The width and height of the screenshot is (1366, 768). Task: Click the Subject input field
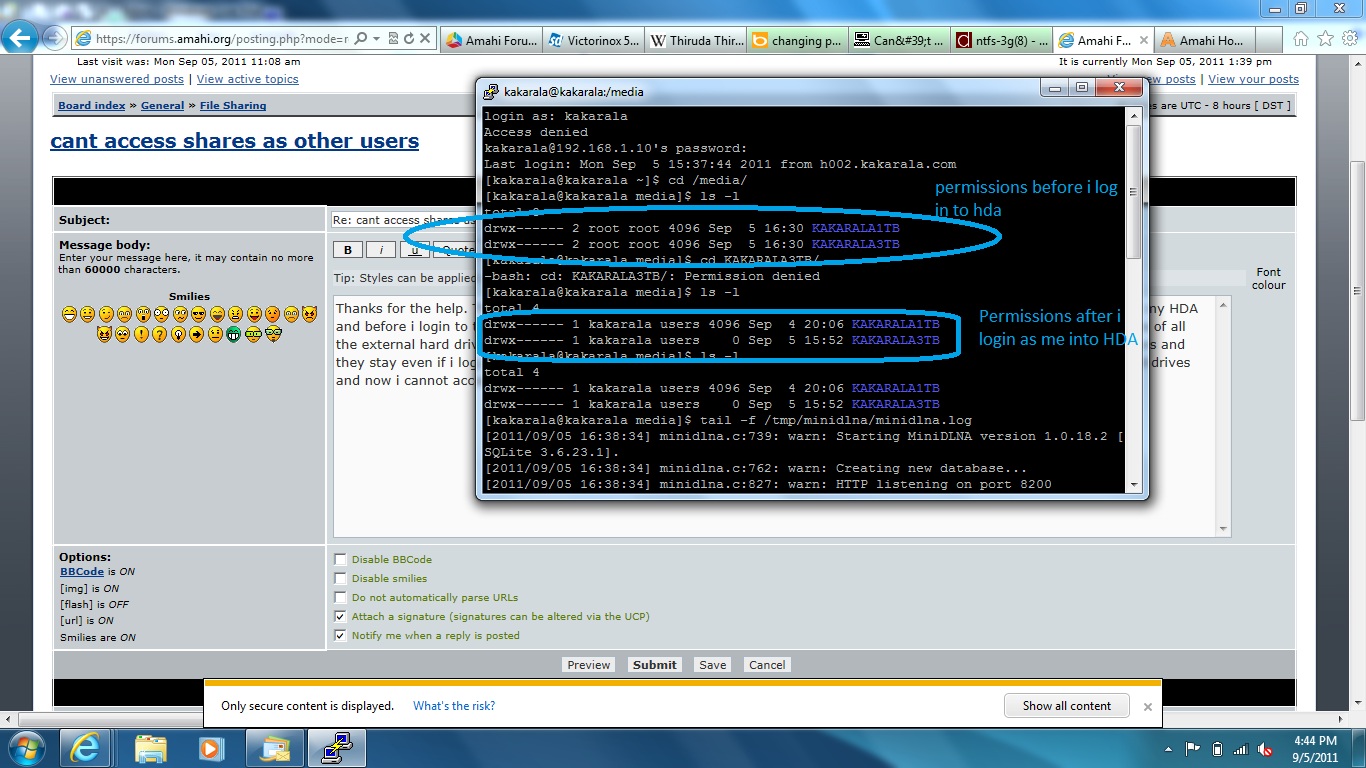404,220
